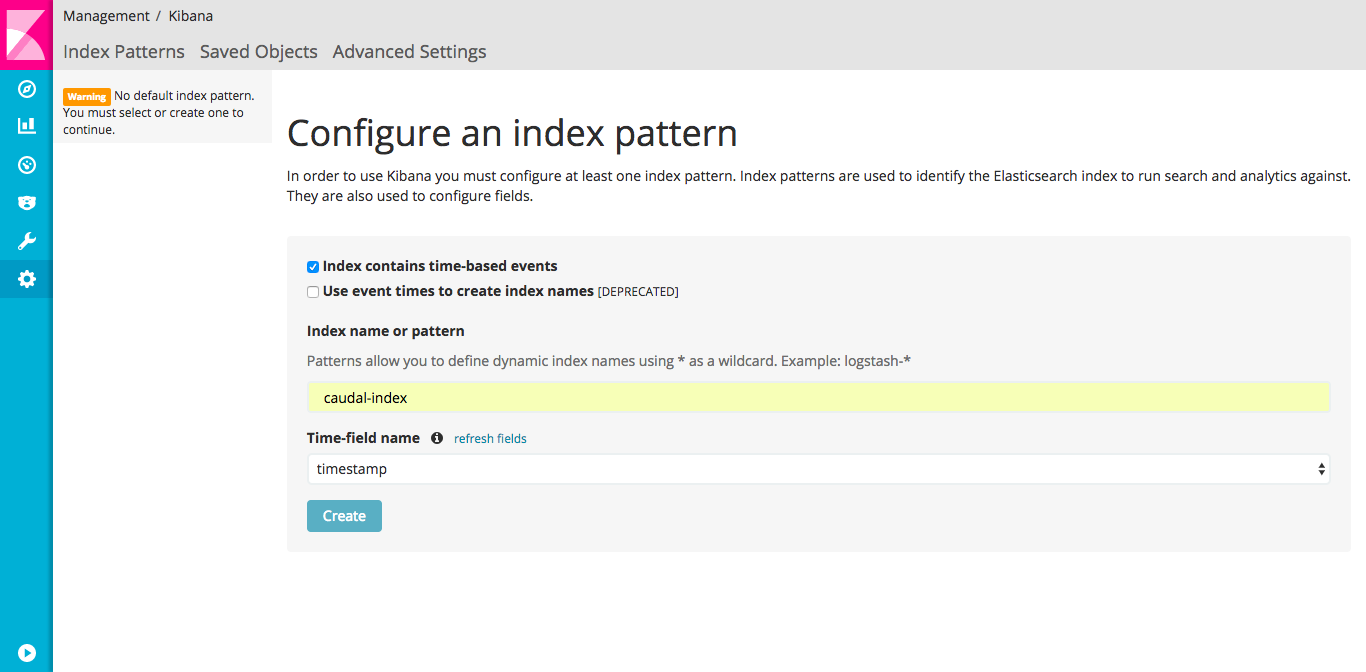Click the orange Warning badge
This screenshot has width=1366, height=672.
click(x=87, y=97)
